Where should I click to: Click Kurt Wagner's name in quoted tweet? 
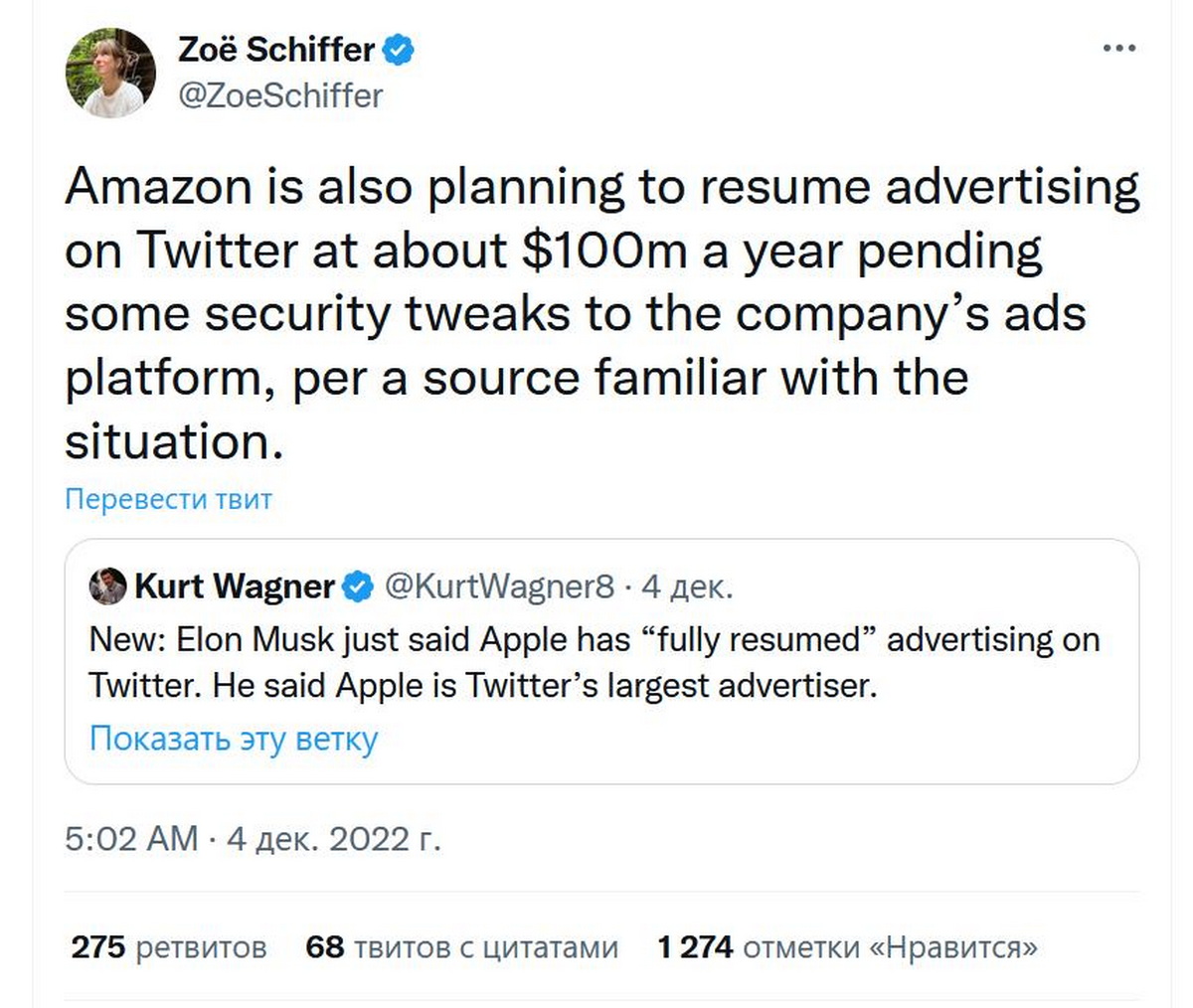pyautogui.click(x=234, y=587)
